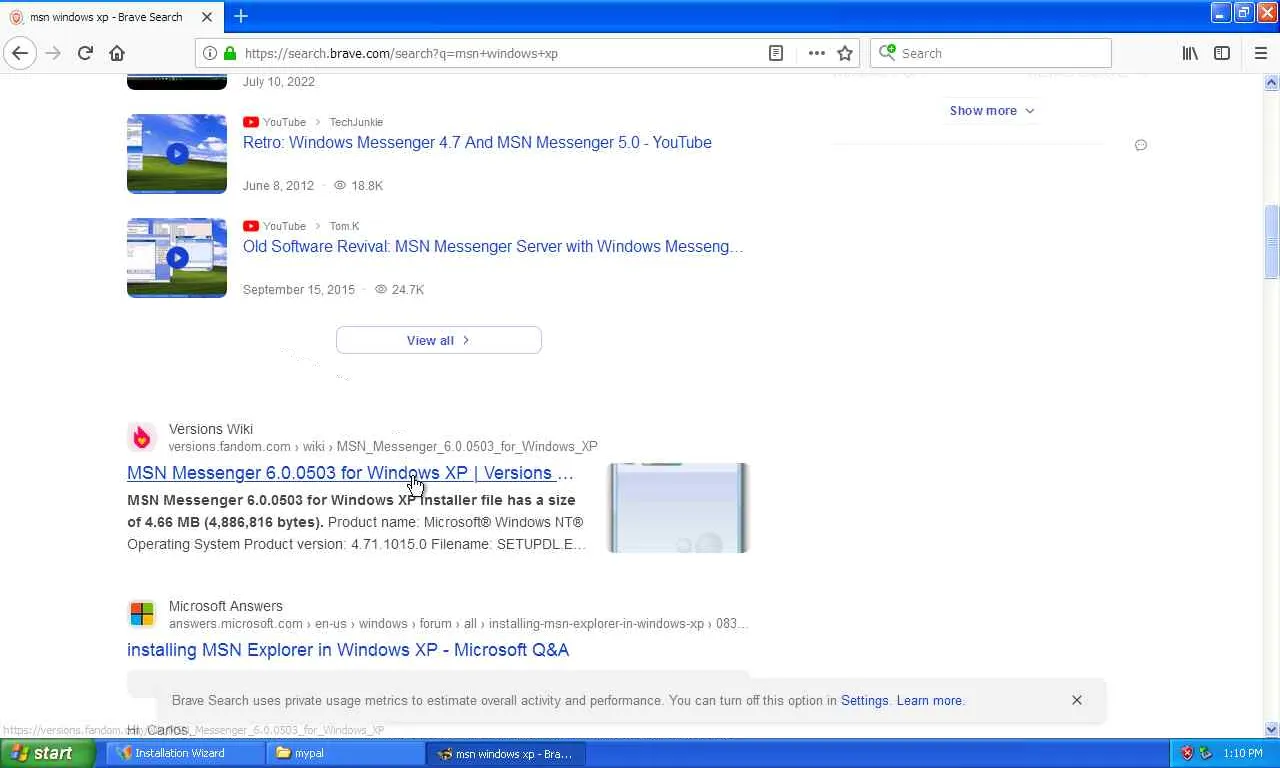Select the msn windows xp Brave taskbar button
Image resolution: width=1280 pixels, height=768 pixels.
click(x=505, y=753)
